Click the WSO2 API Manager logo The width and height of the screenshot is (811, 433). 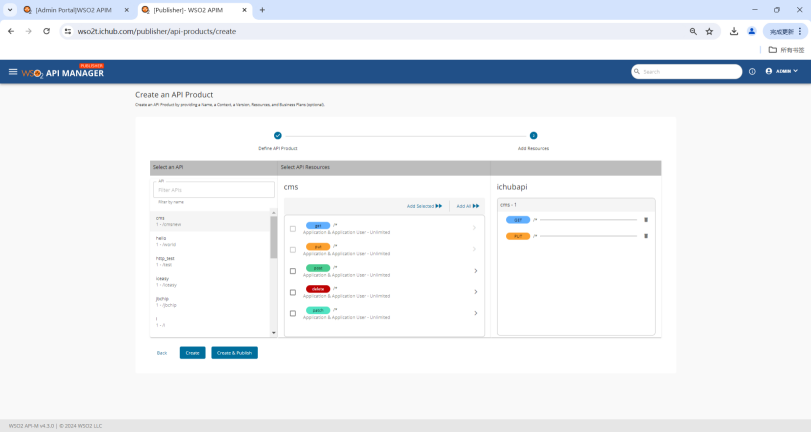click(63, 72)
